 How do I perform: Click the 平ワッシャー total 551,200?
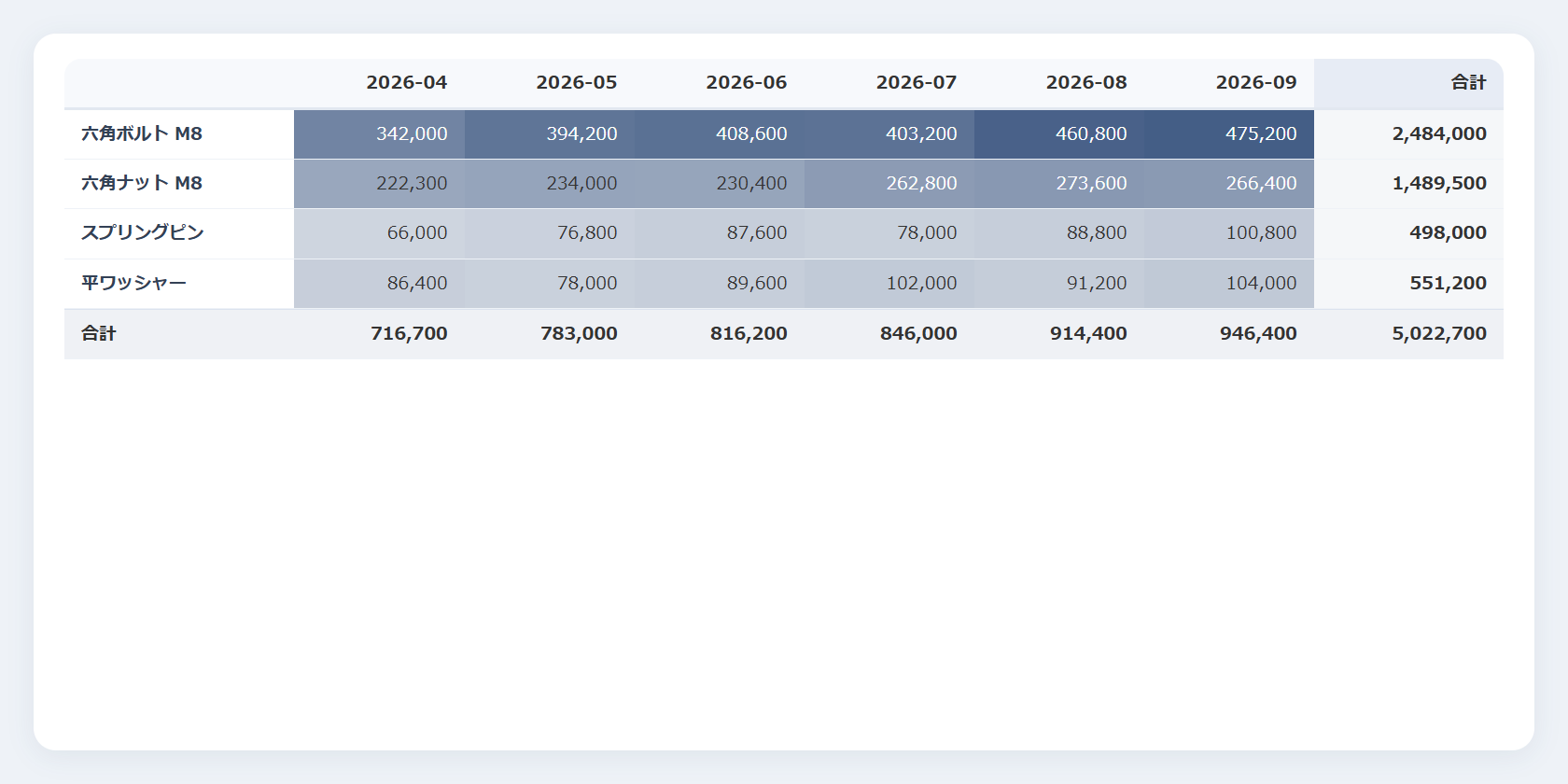1408,284
